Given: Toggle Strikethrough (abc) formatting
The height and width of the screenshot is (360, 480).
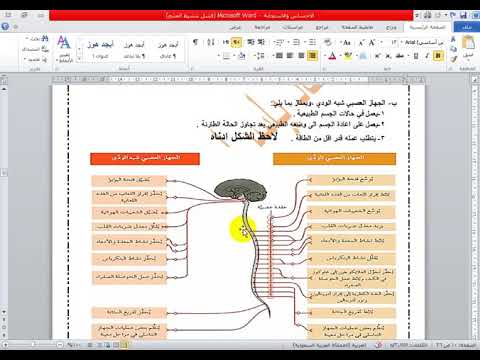Looking at the screenshot, I should (399, 56).
